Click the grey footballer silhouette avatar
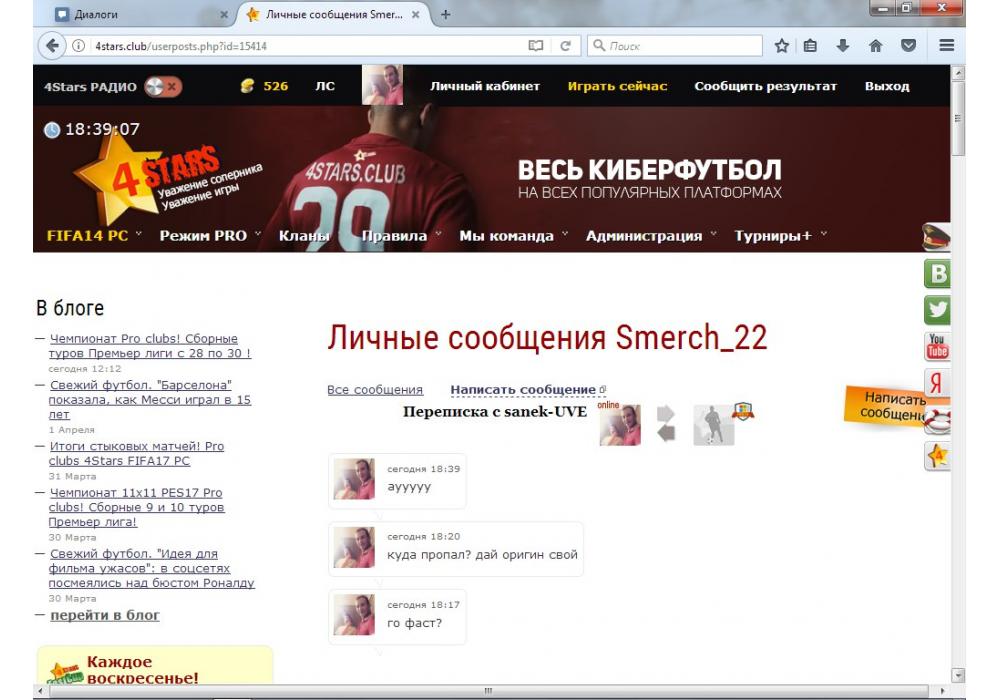This screenshot has width=1000, height=700. tap(714, 425)
